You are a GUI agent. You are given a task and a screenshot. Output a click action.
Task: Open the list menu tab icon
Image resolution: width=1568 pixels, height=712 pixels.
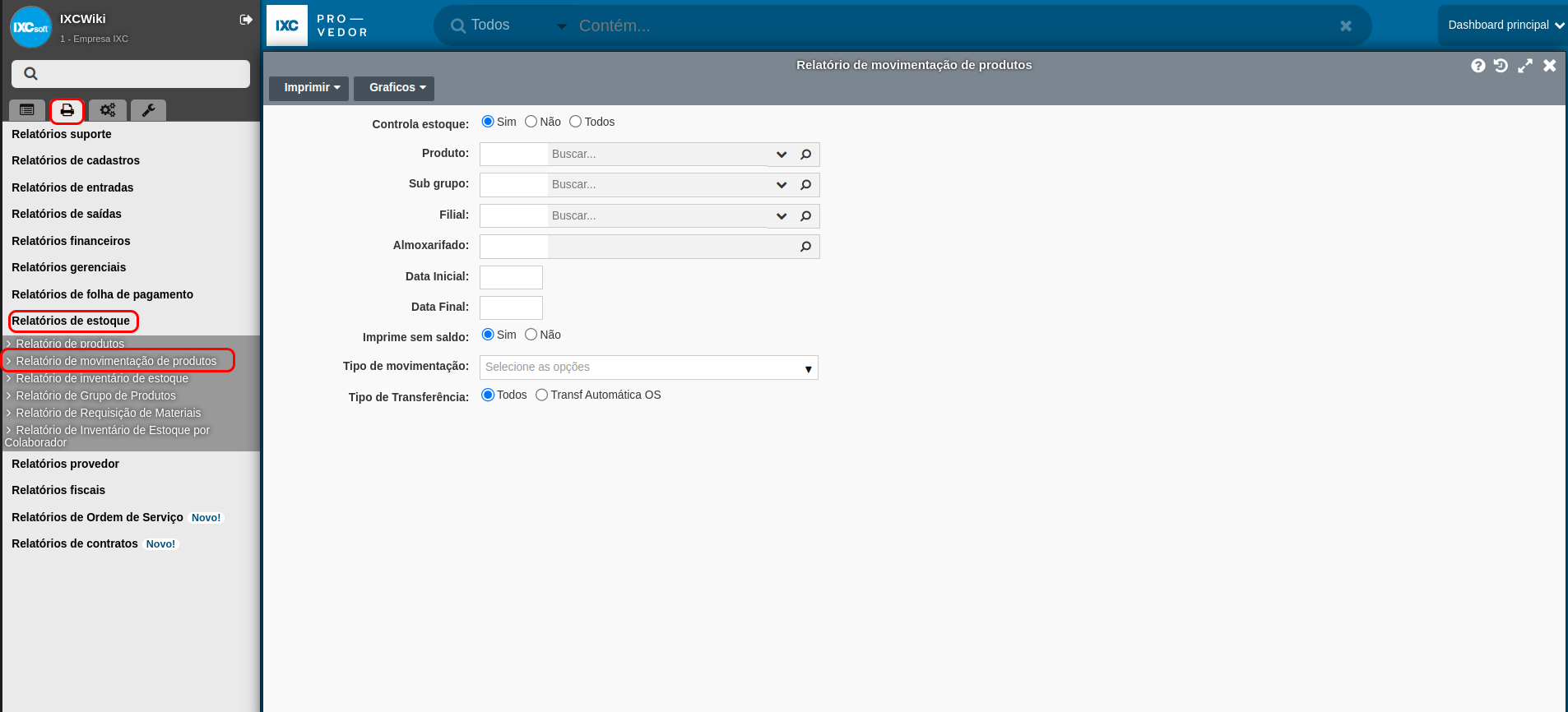click(27, 110)
